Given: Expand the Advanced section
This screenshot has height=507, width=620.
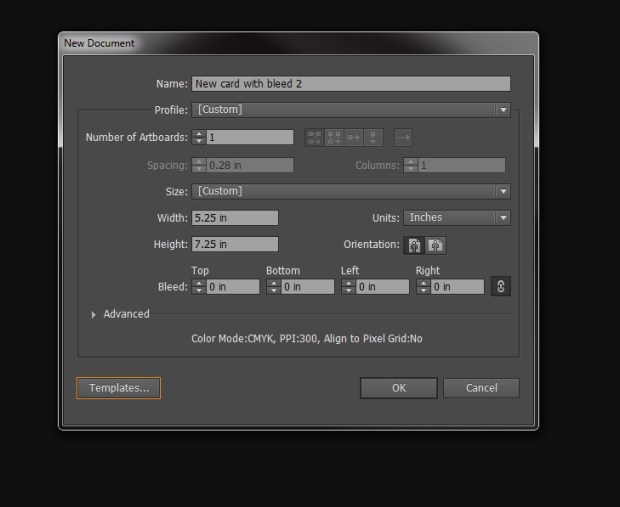Looking at the screenshot, I should (x=95, y=314).
